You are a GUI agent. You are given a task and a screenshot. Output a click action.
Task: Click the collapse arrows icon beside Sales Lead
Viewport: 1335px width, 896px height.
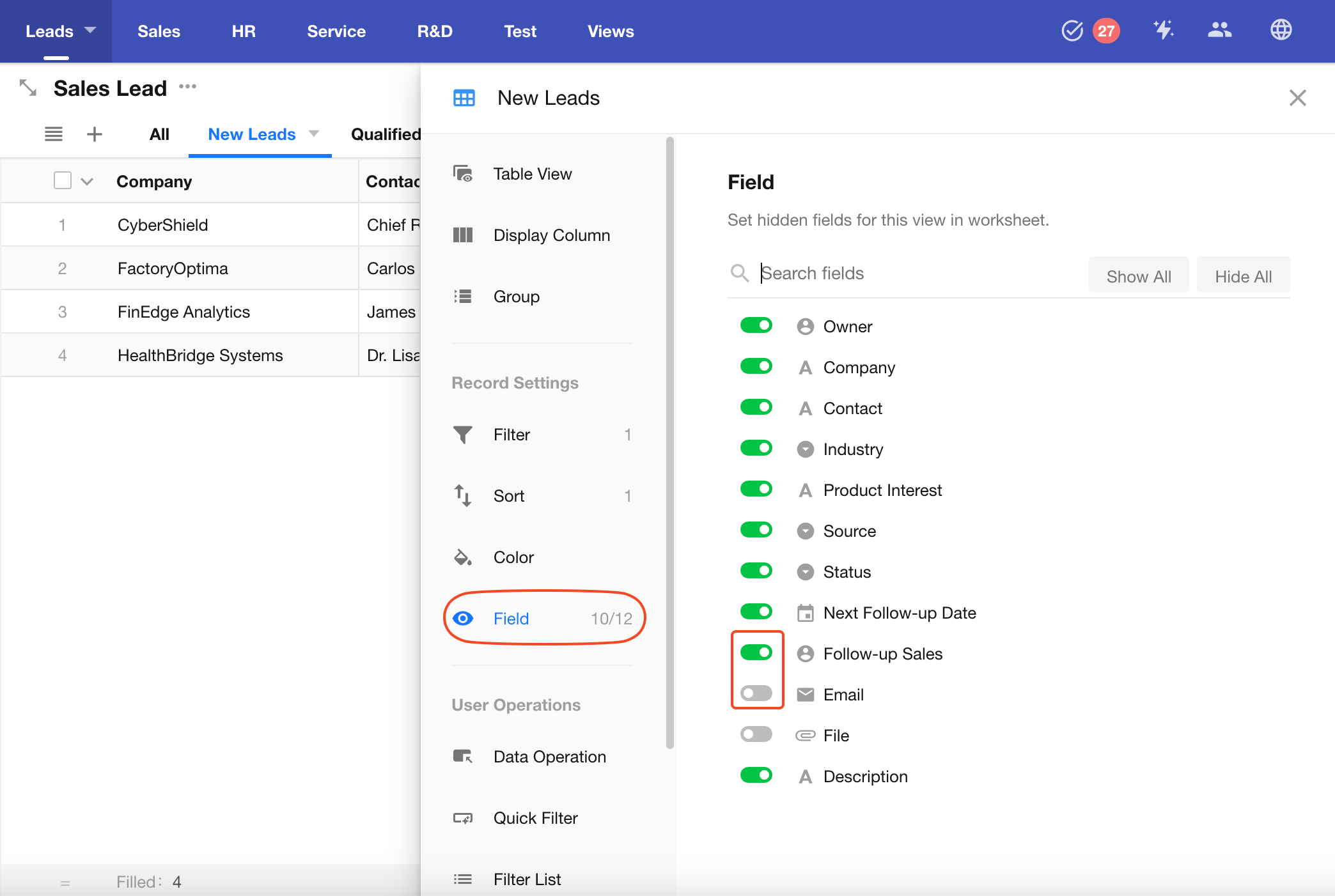(28, 88)
